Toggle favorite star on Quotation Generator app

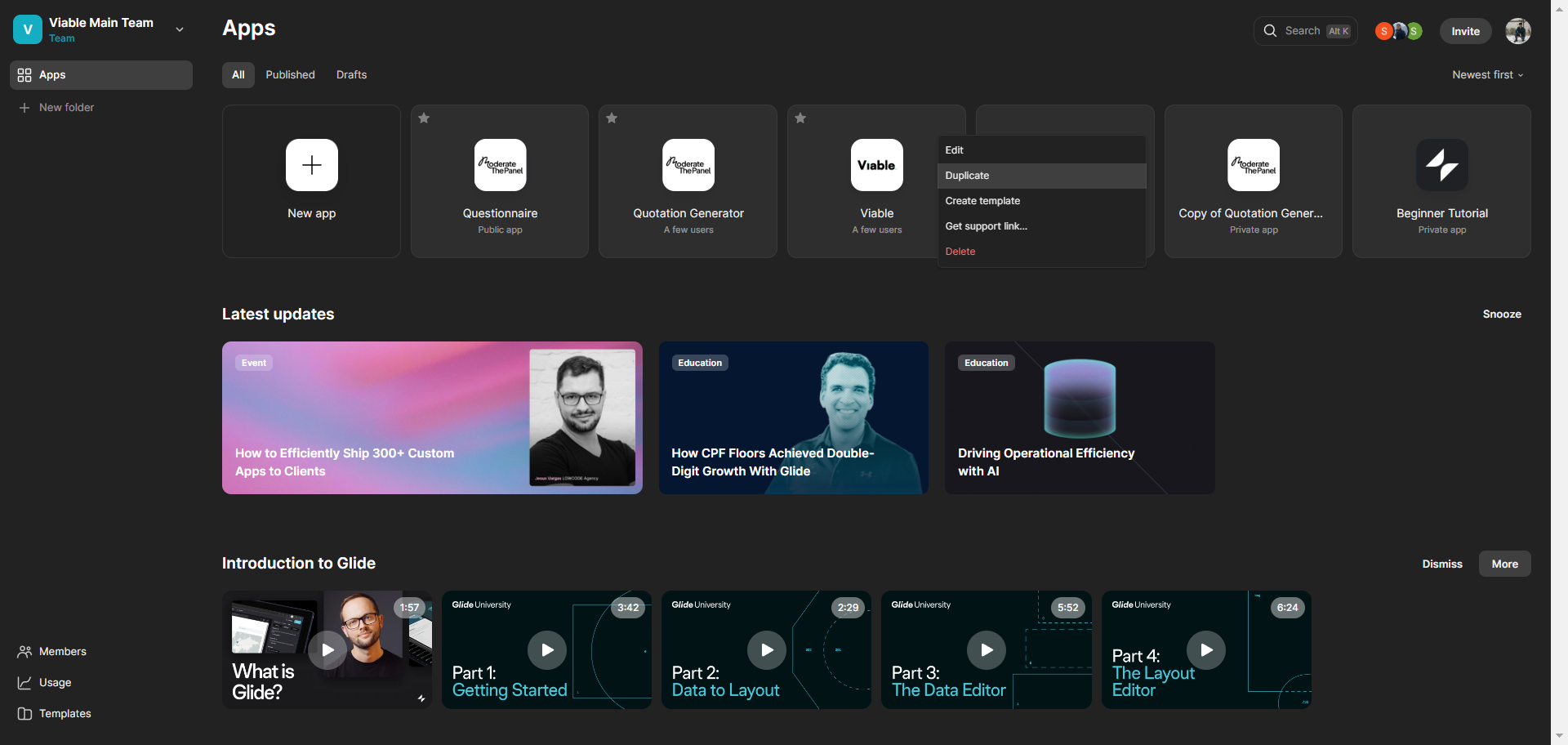tap(612, 118)
